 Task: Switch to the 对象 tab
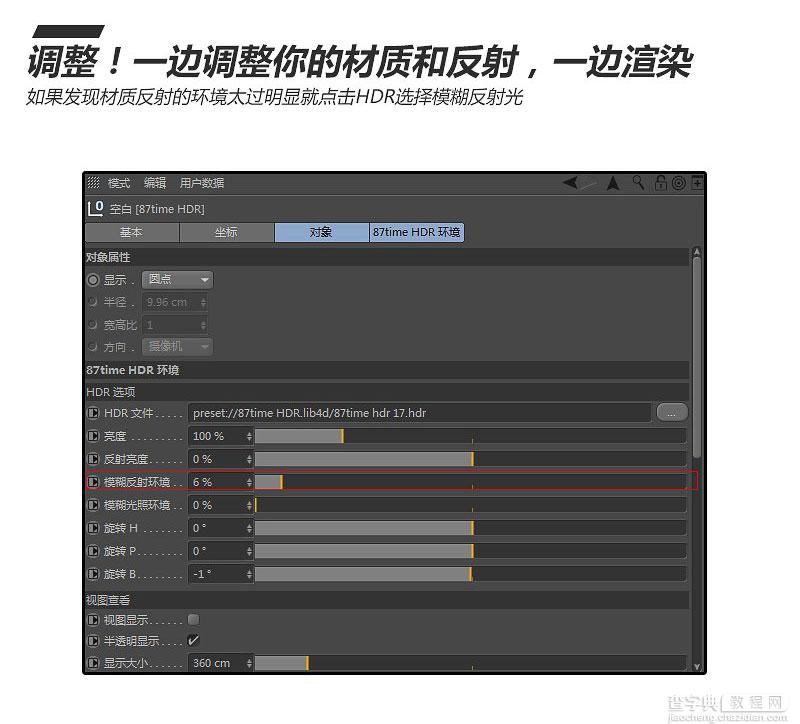(x=321, y=232)
